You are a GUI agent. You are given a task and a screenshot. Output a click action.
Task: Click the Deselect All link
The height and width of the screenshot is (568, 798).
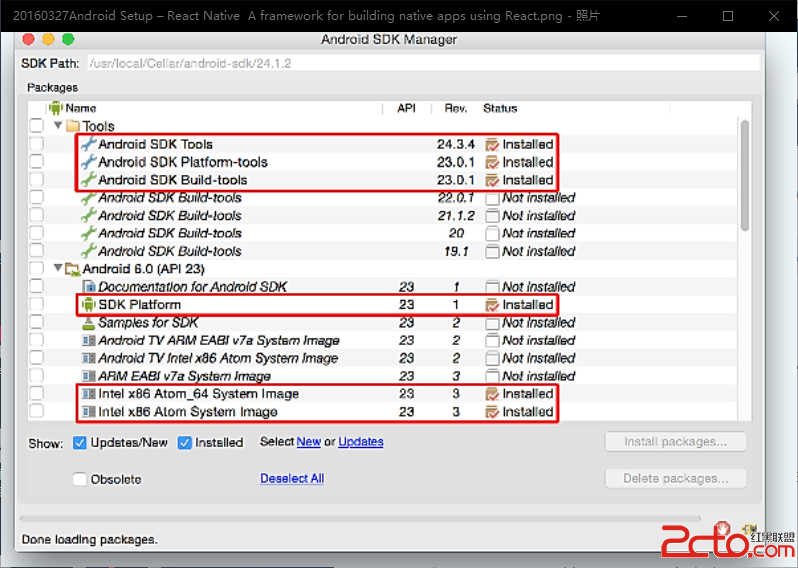pos(292,478)
